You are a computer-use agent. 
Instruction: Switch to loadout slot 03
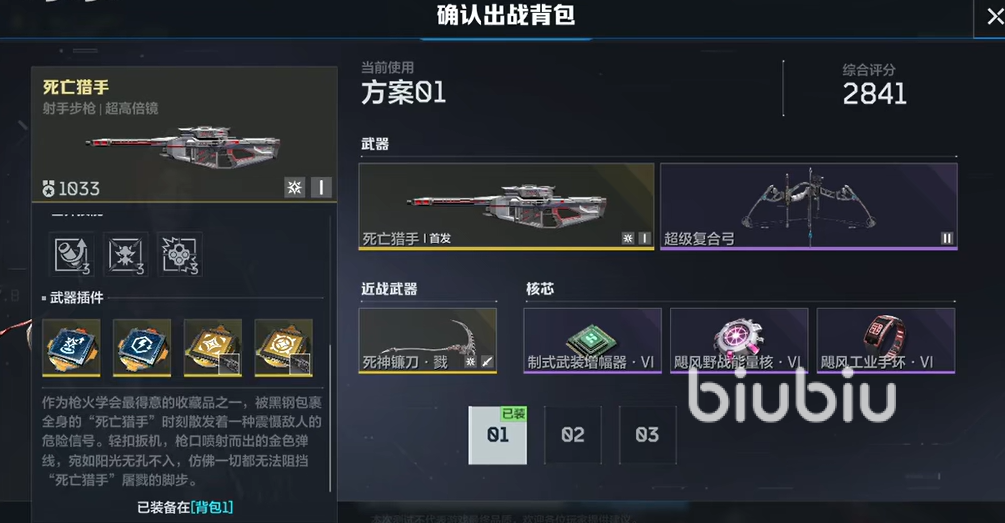click(x=647, y=435)
